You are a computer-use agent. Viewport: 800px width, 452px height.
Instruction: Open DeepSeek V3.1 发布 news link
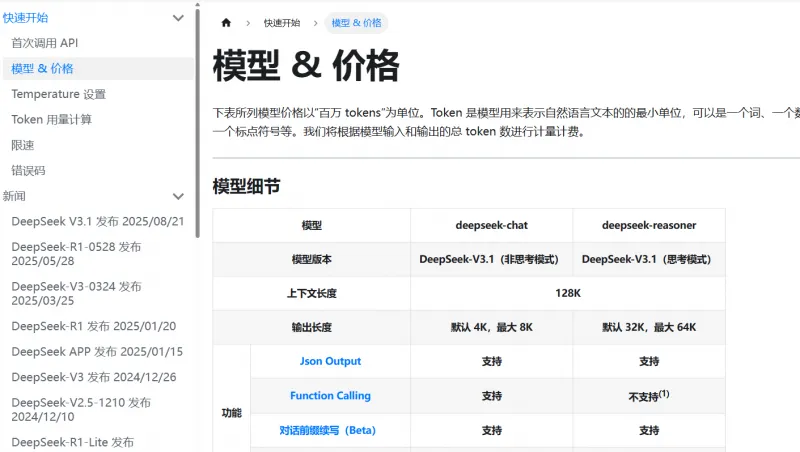[97, 221]
